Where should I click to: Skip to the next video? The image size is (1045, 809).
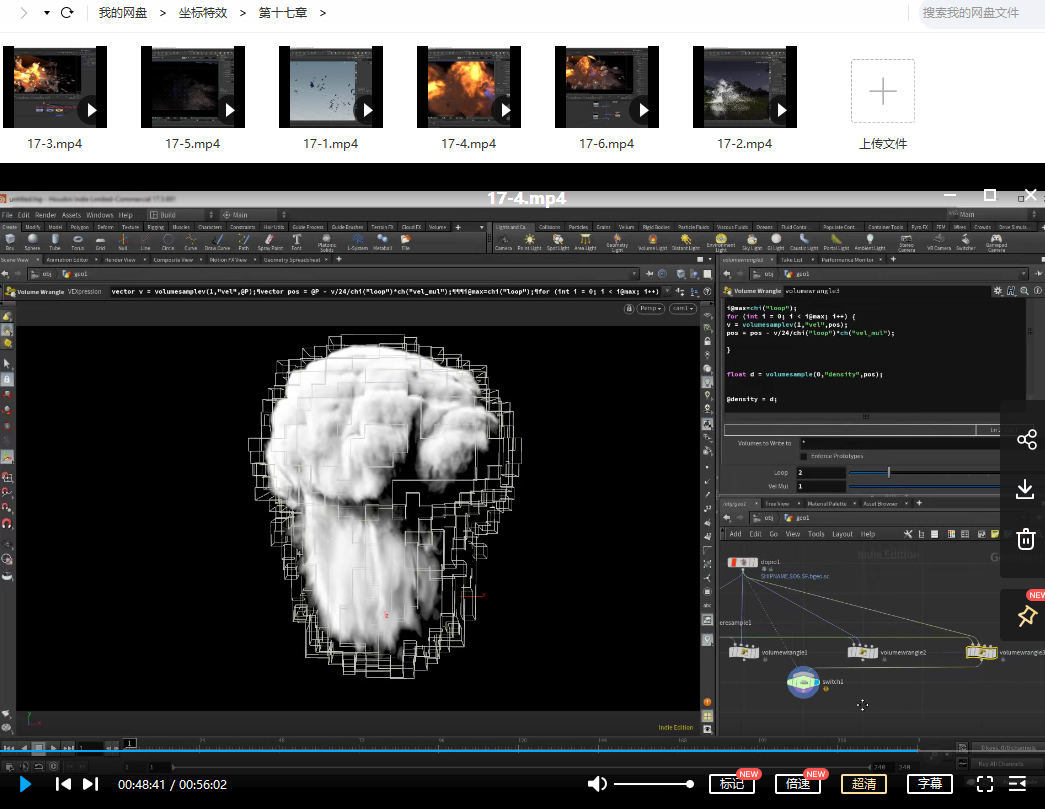coord(90,784)
